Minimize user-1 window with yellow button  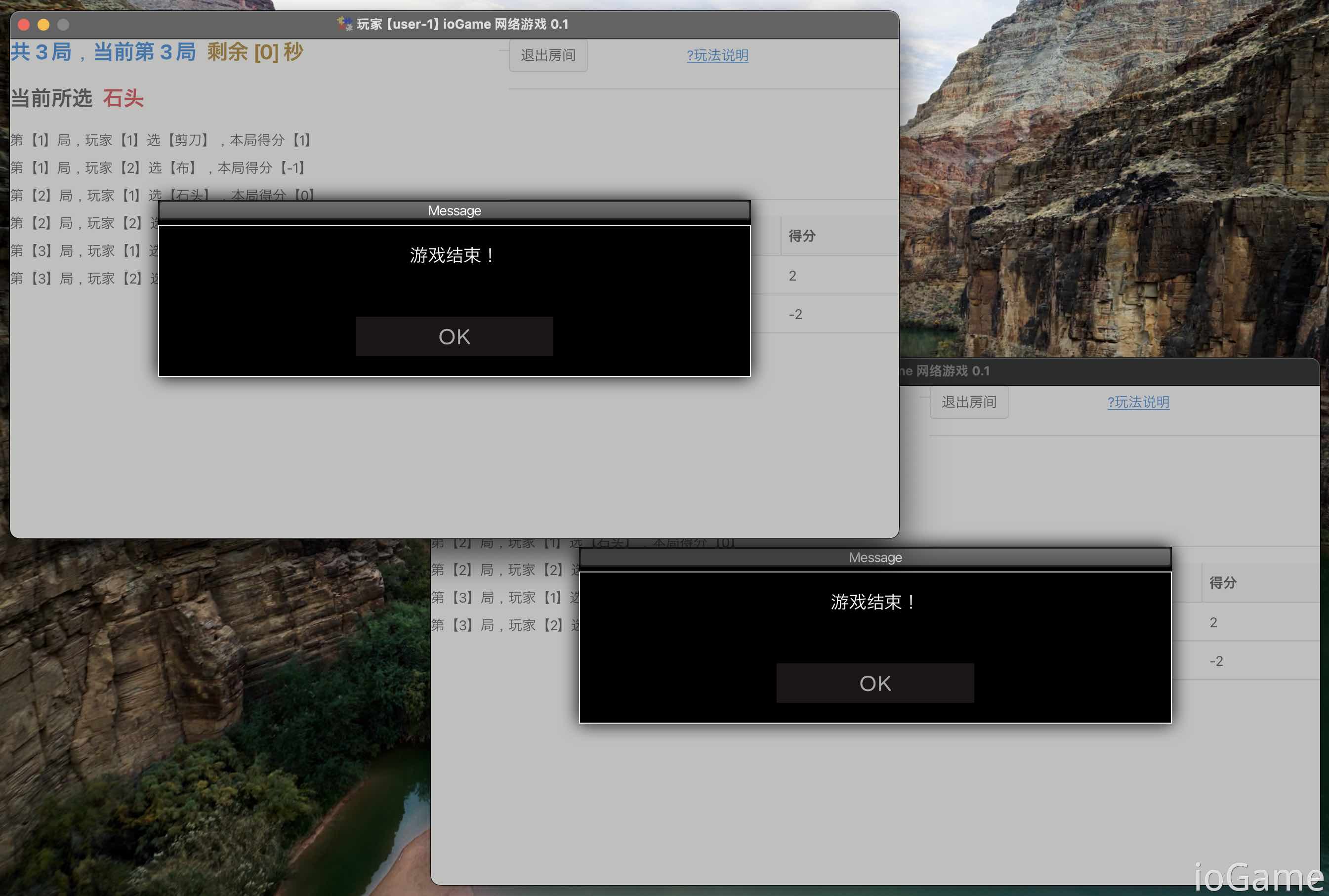coord(43,25)
